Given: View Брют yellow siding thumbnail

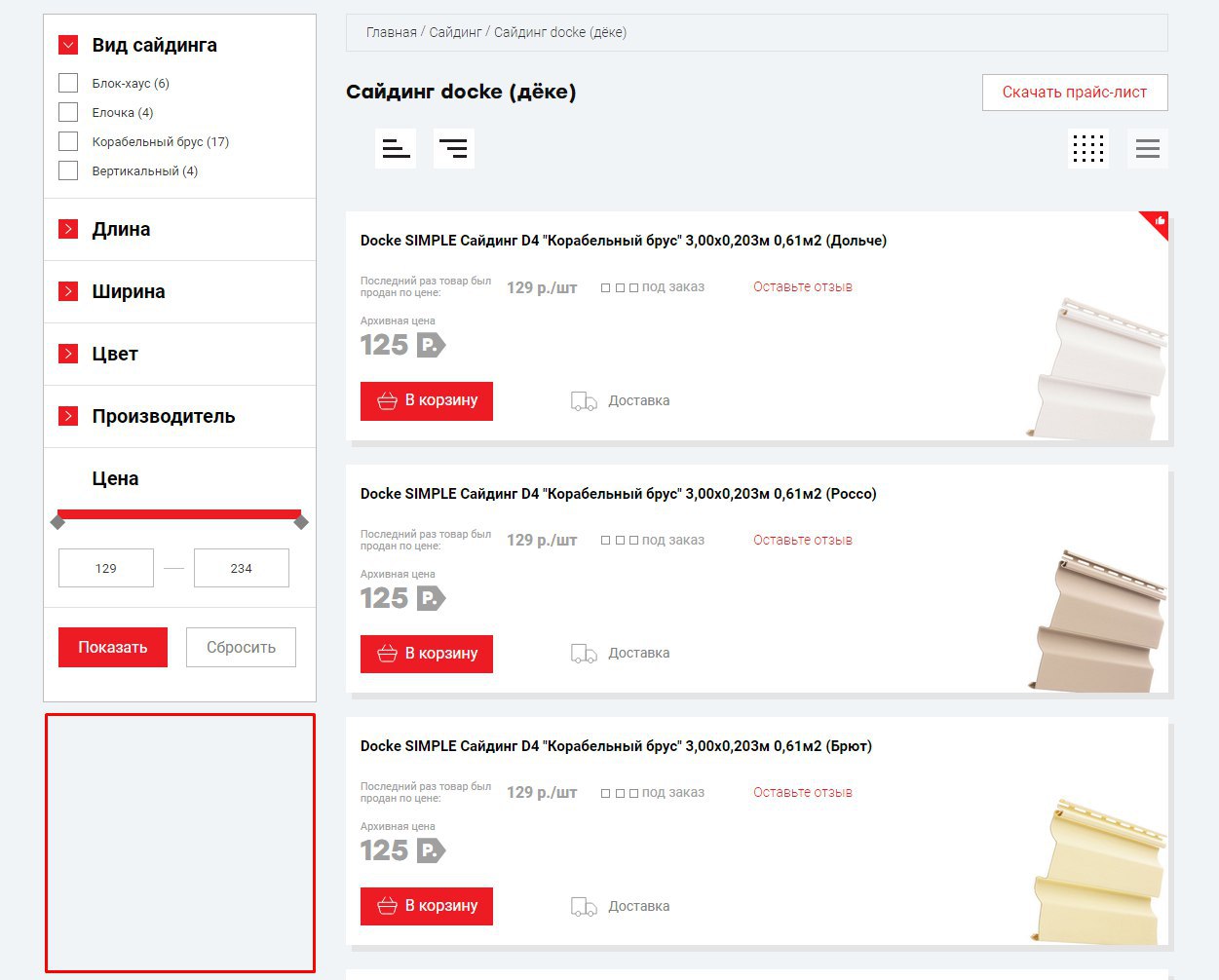Looking at the screenshot, I should pyautogui.click(x=1097, y=873).
